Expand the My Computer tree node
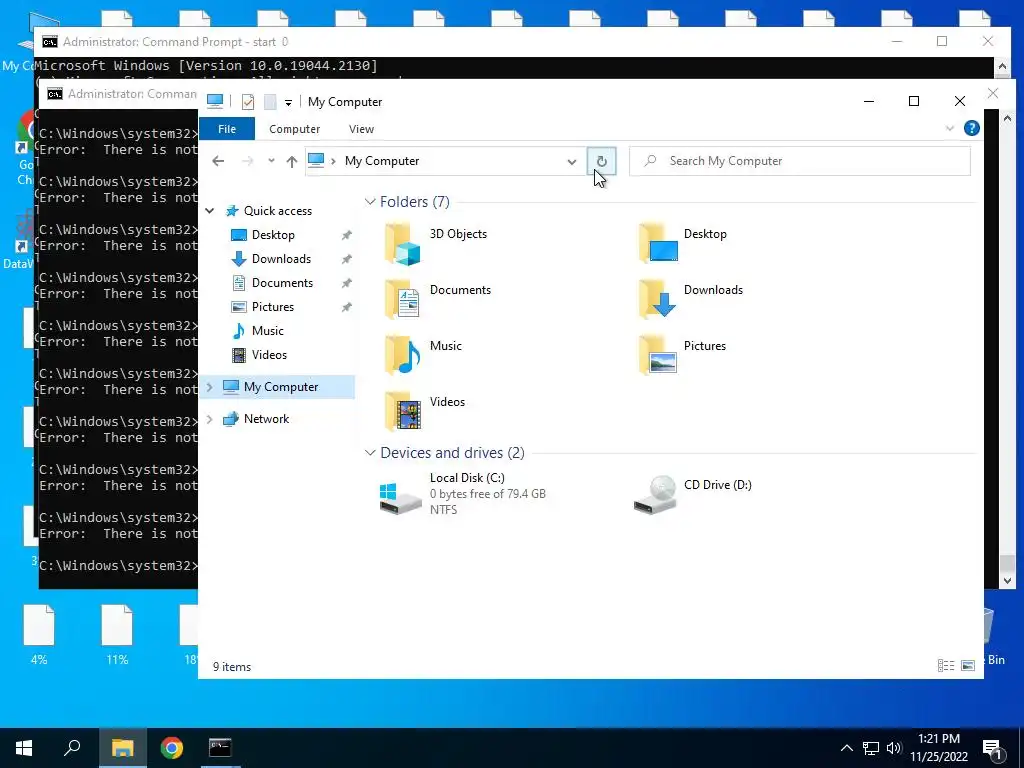Viewport: 1024px width, 768px height. (210, 387)
